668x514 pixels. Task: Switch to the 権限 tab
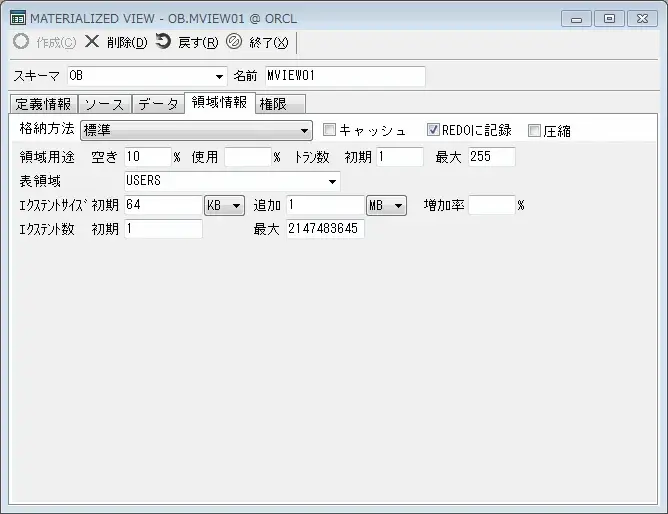(x=280, y=104)
